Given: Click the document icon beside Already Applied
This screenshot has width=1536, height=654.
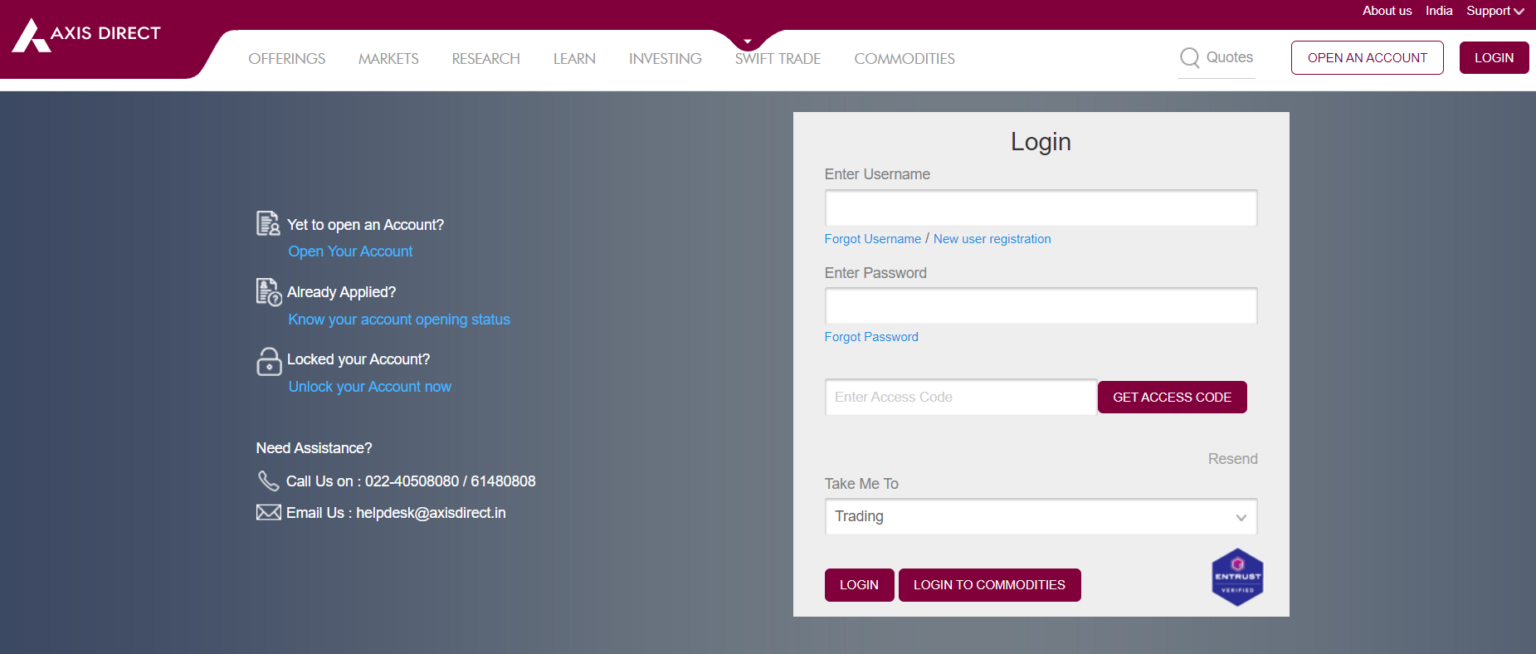Looking at the screenshot, I should [269, 292].
